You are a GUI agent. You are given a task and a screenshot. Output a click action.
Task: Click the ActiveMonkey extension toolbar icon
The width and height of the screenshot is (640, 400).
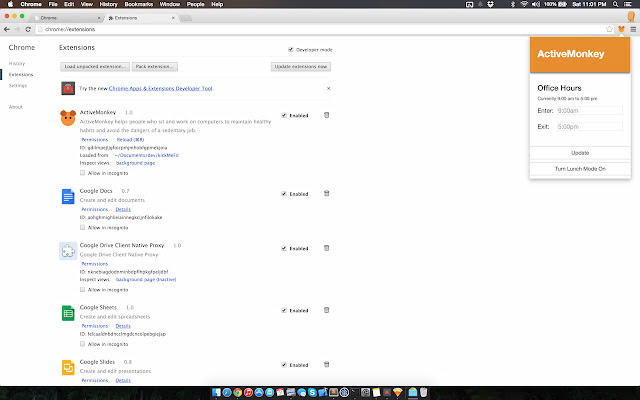tap(621, 29)
